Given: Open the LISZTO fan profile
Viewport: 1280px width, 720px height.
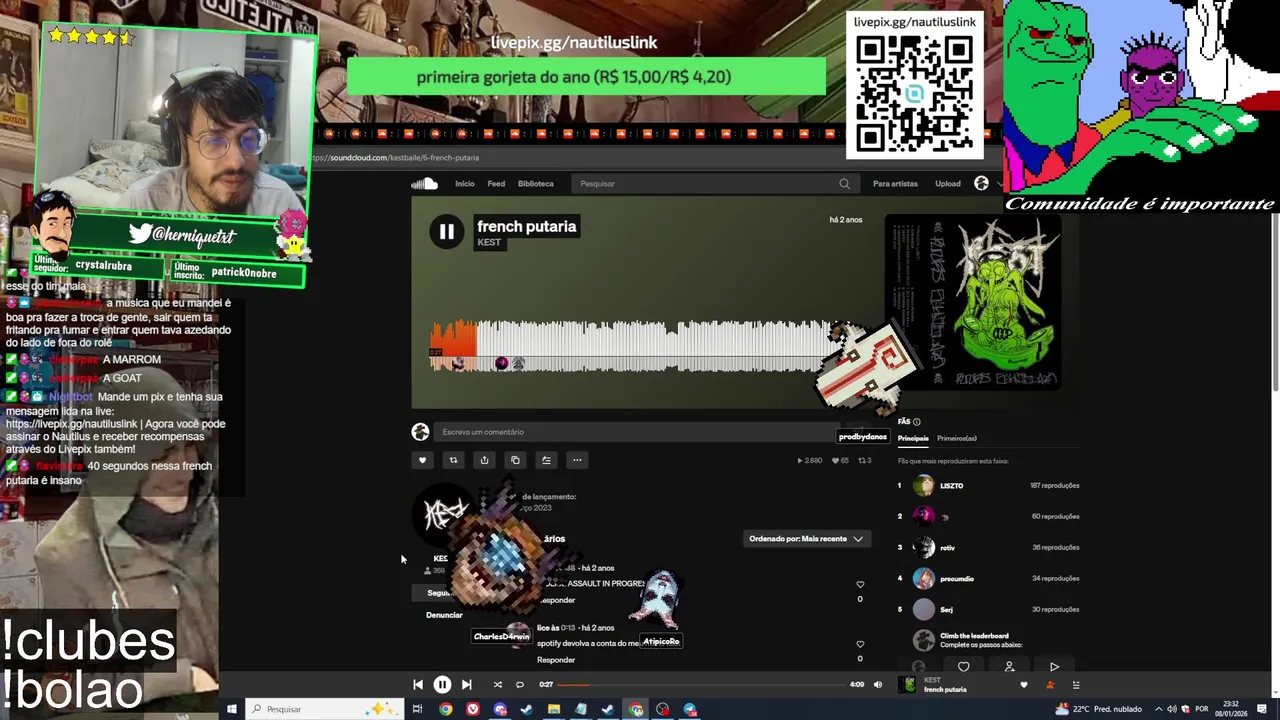Looking at the screenshot, I should tap(951, 486).
